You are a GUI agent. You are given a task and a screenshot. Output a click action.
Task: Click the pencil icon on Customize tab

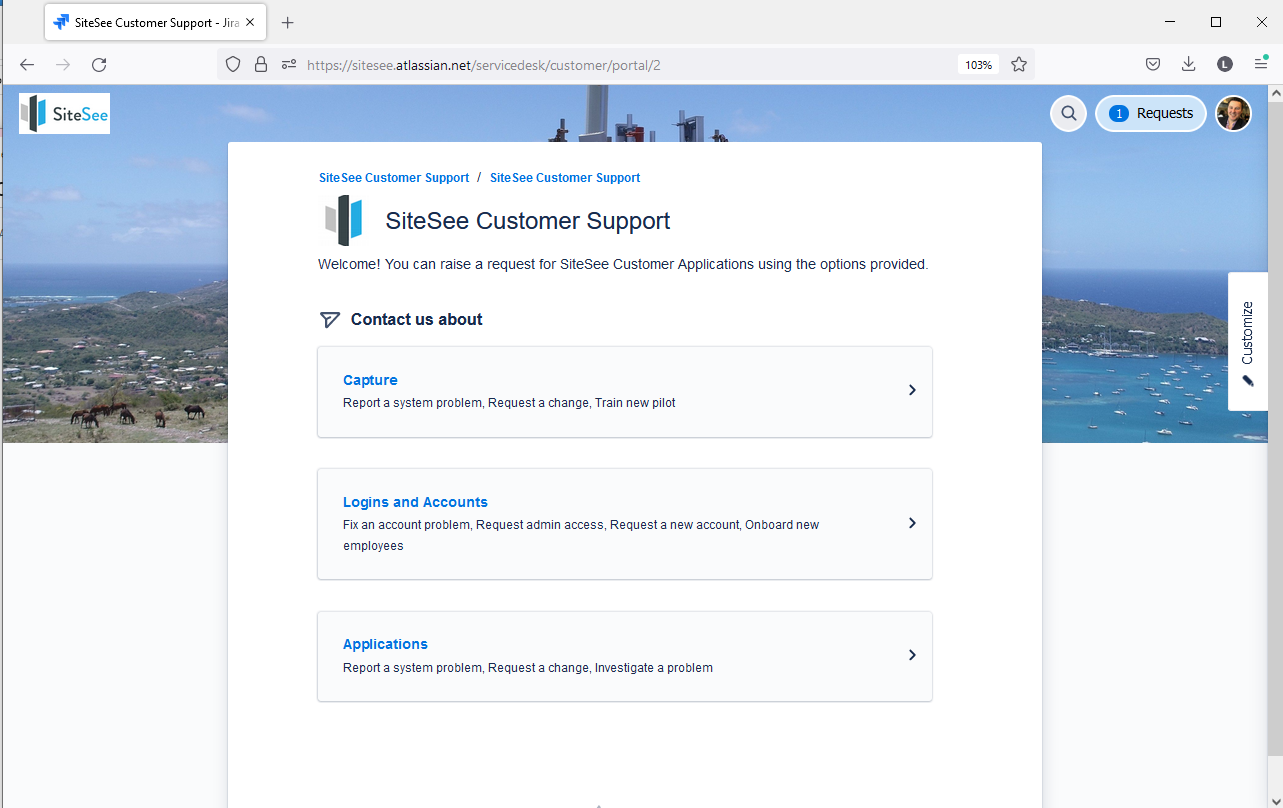(1247, 380)
